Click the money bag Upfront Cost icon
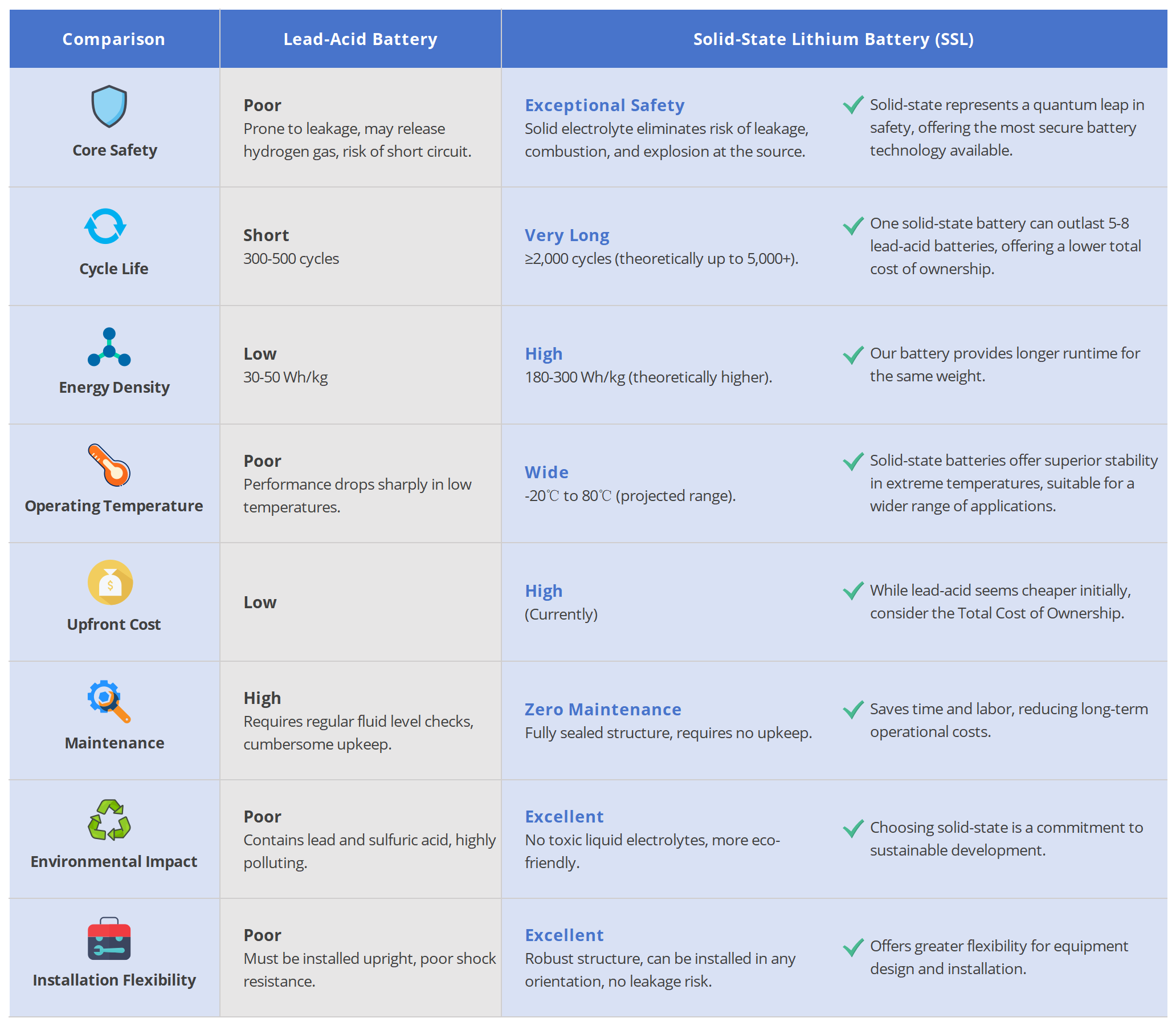This screenshot has width=1176, height=1026. coord(110,583)
